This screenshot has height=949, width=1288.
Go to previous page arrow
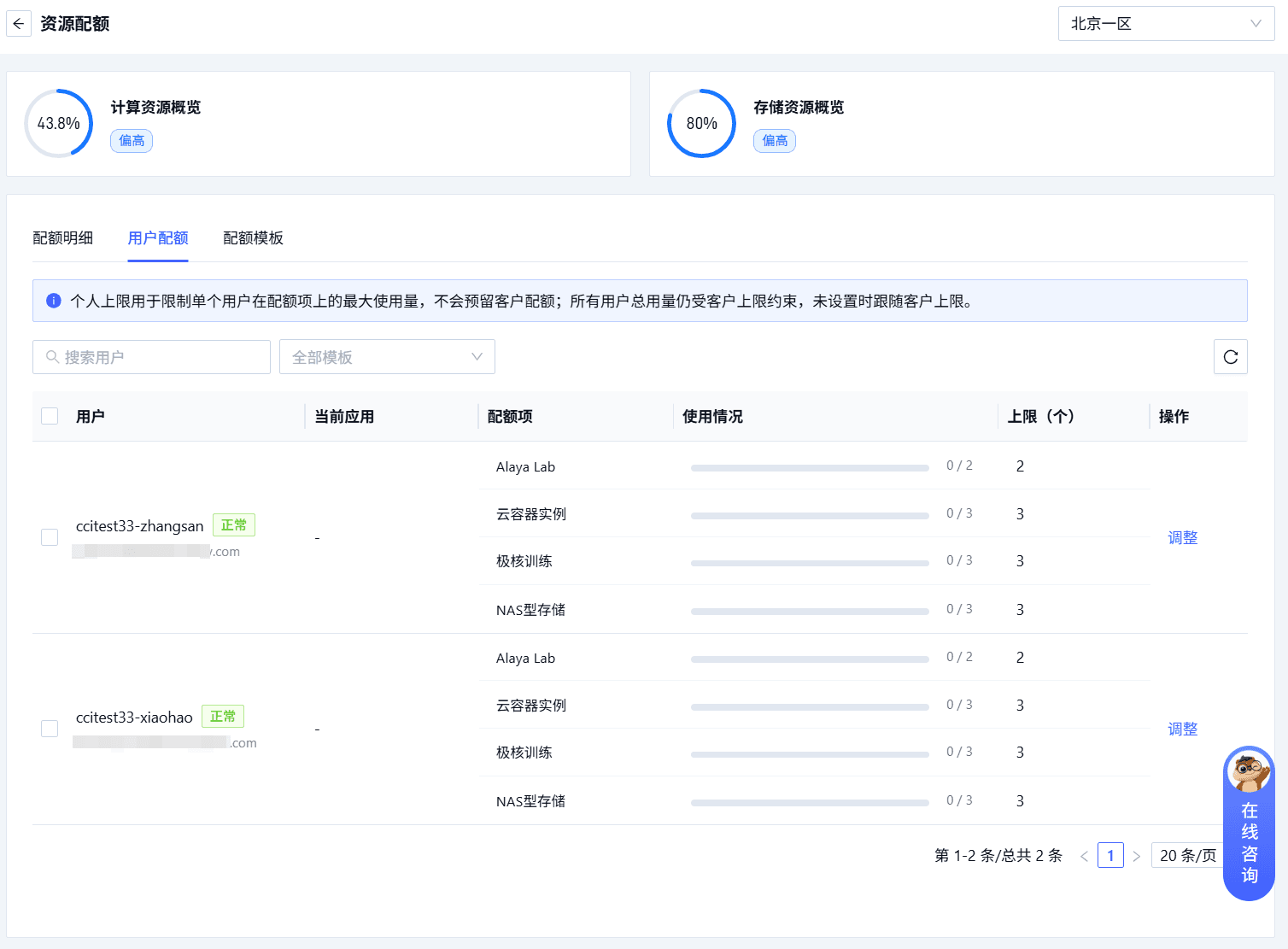tap(1084, 856)
